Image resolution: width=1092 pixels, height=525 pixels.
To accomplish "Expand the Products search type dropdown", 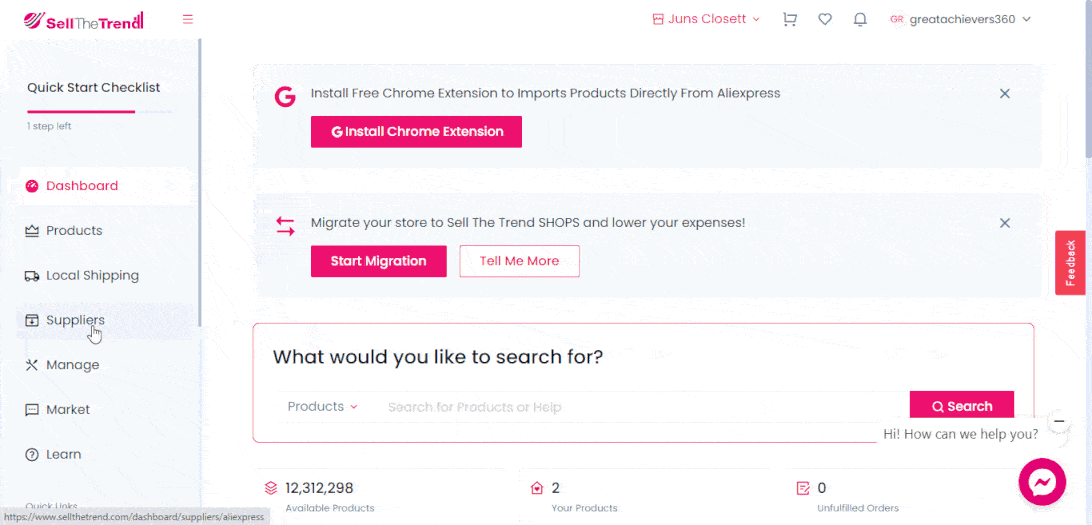I will click(x=322, y=406).
